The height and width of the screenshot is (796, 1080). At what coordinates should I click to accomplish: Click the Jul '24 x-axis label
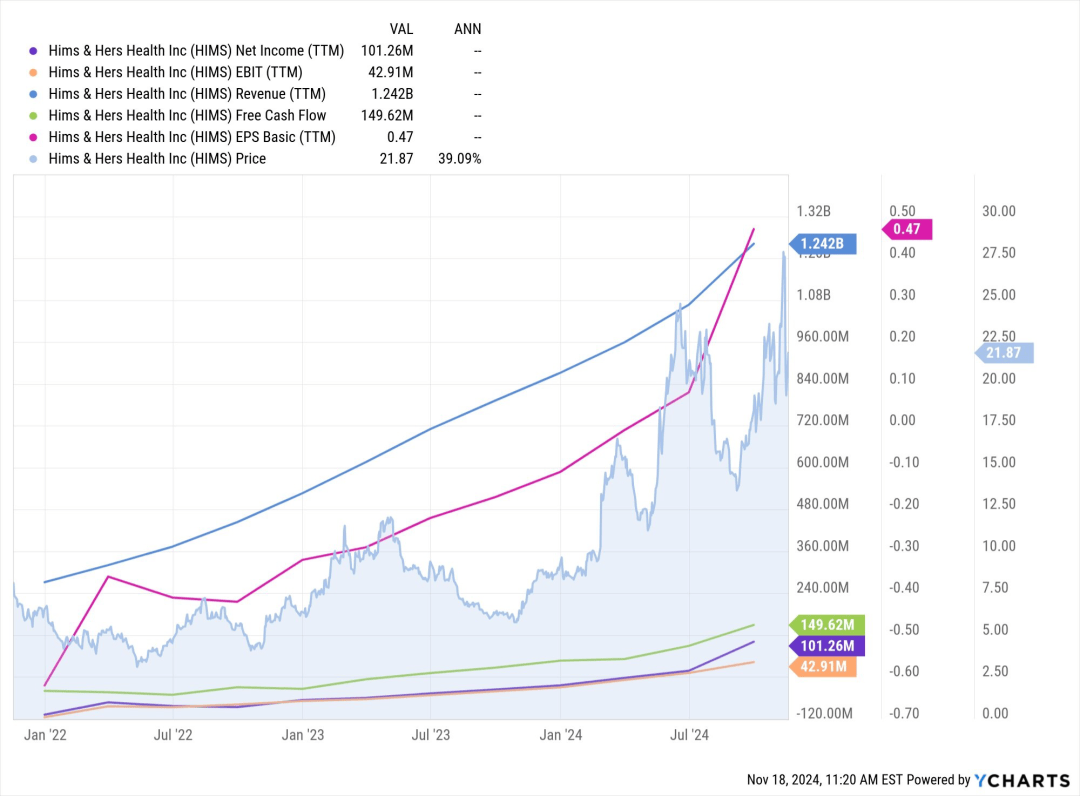(x=689, y=735)
